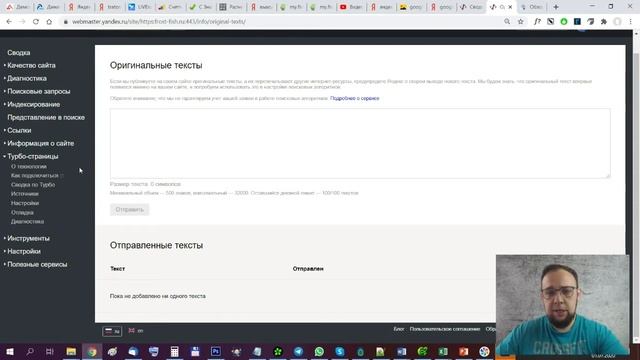This screenshot has width=640, height=360.
Task: Click the Отправлен column header
Action: [308, 269]
